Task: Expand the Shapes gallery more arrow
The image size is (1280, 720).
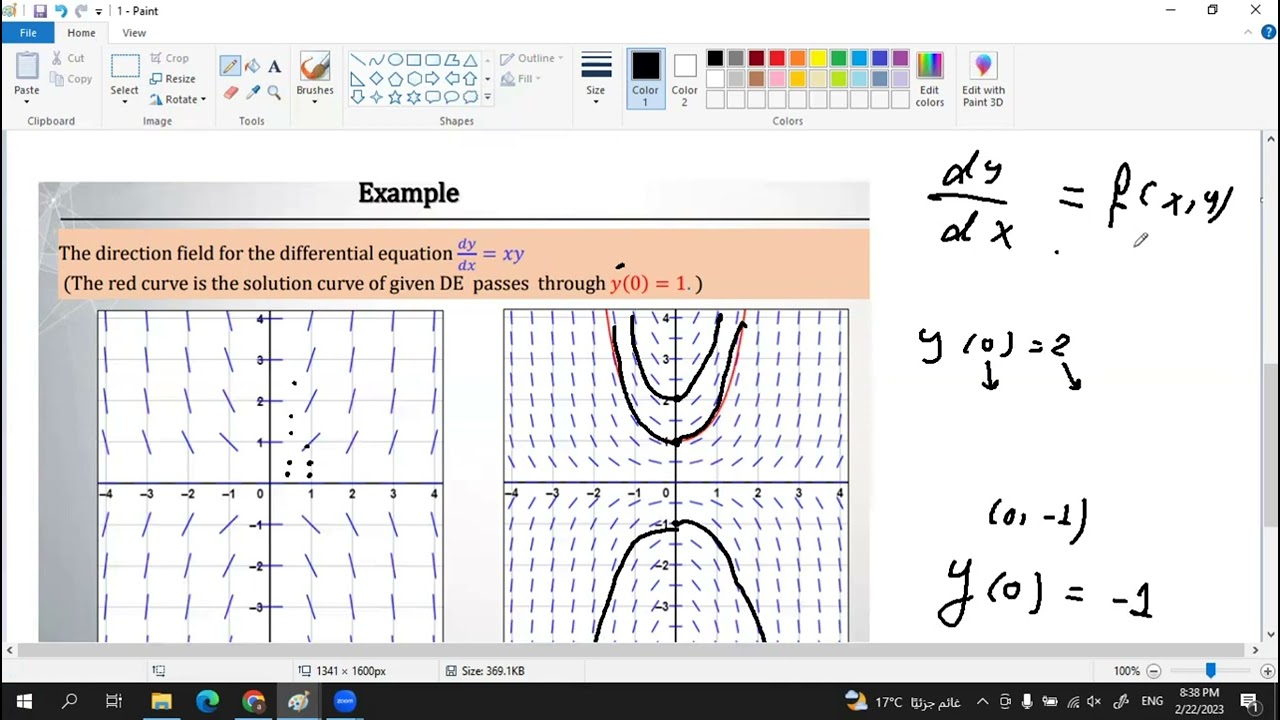Action: 487,97
